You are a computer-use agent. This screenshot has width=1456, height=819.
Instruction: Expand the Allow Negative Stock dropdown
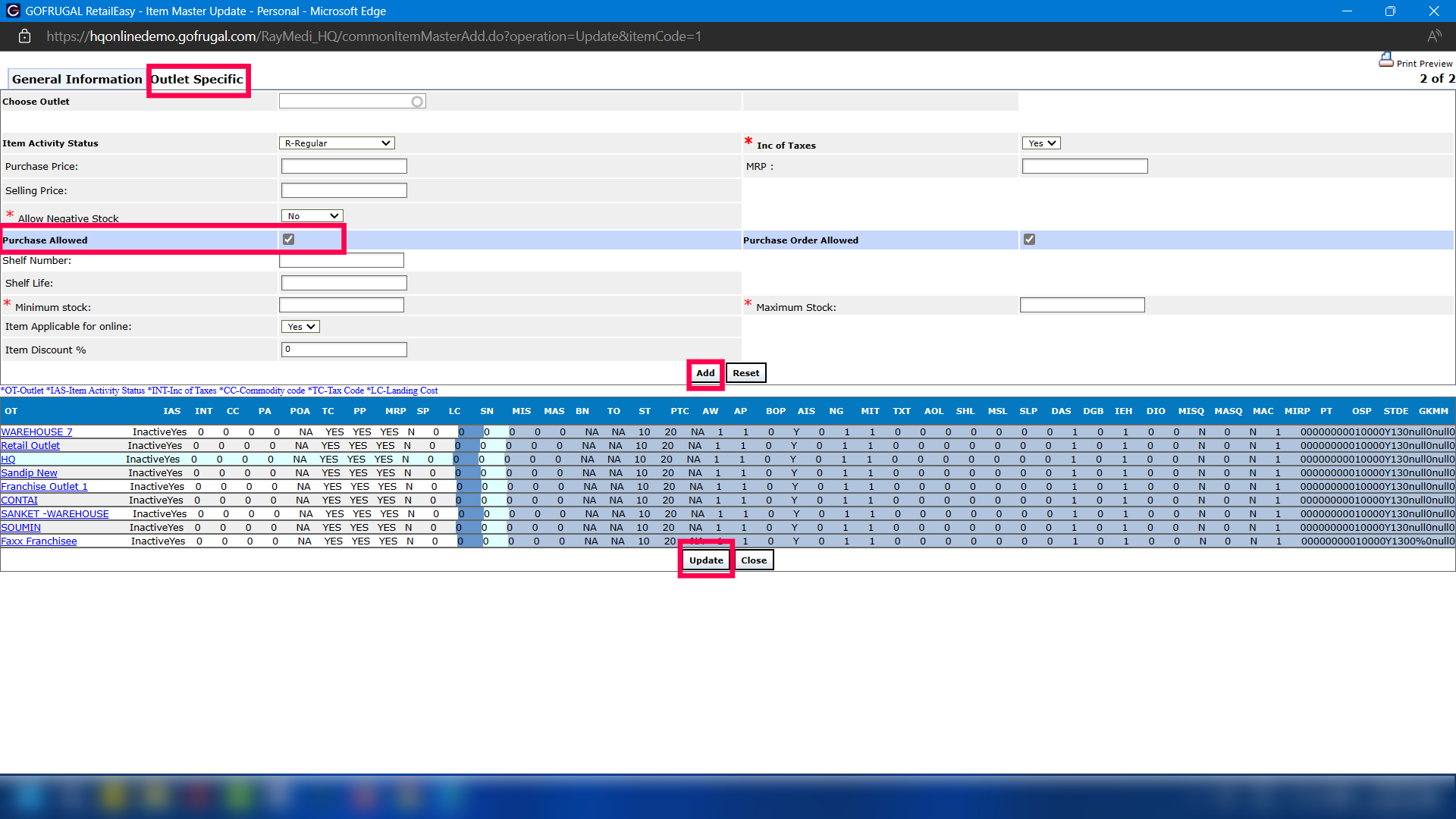312,216
